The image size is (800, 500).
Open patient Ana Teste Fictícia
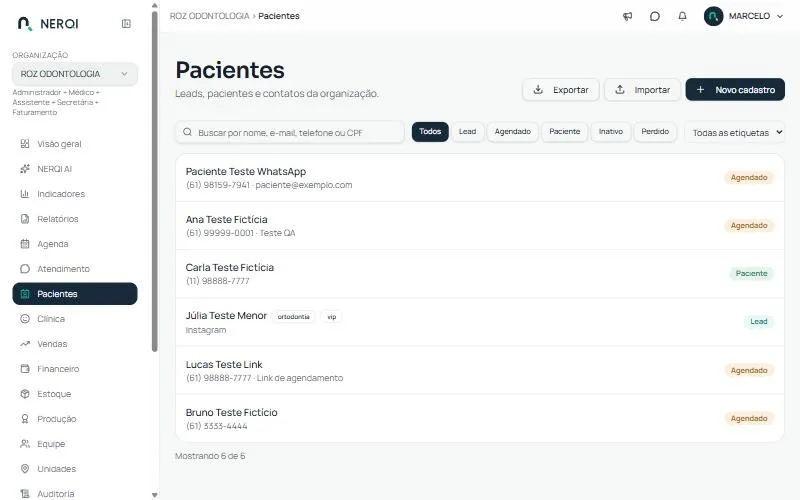tap(480, 226)
